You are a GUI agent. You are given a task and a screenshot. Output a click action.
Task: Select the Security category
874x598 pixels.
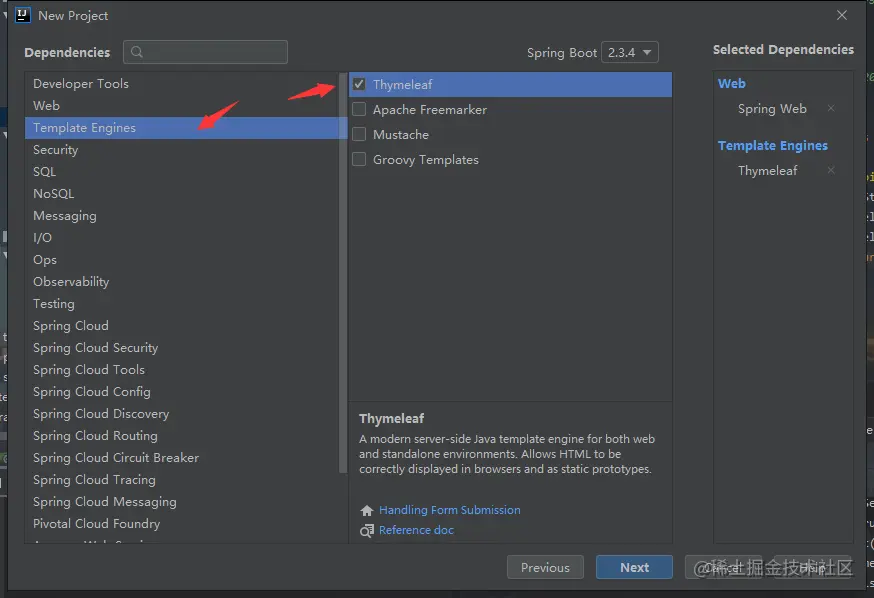click(182, 149)
